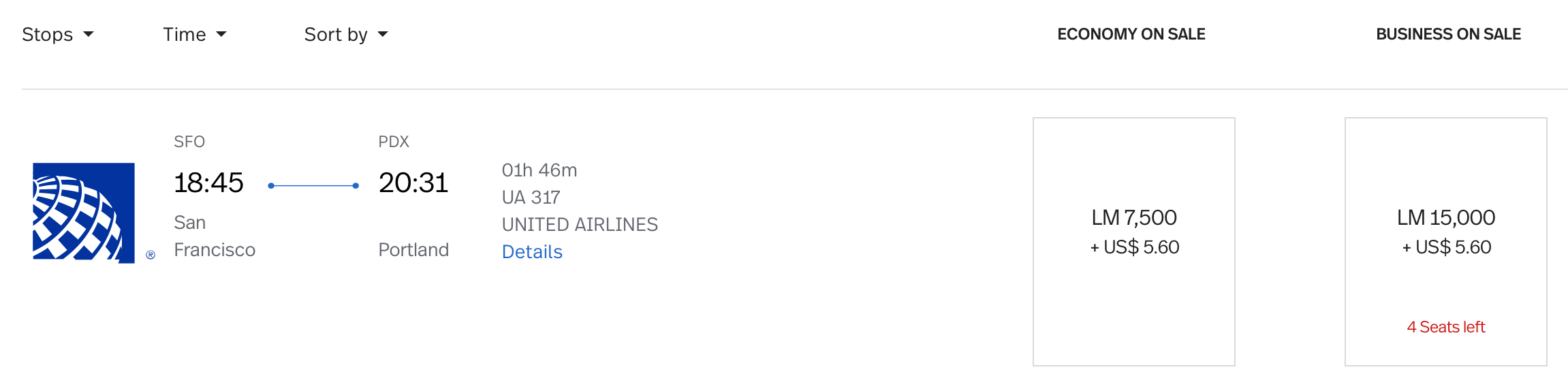
Task: Click the 01h 46m flight duration
Action: [539, 170]
